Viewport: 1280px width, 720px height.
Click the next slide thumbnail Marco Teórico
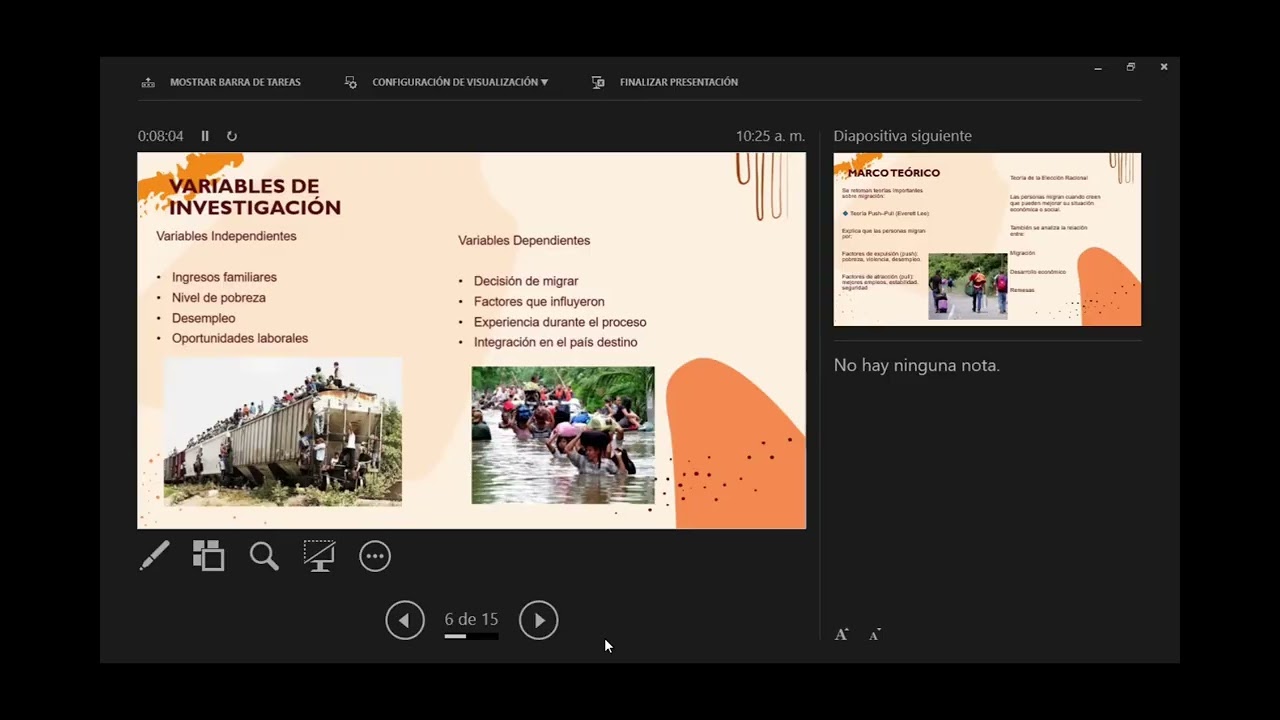pyautogui.click(x=987, y=239)
